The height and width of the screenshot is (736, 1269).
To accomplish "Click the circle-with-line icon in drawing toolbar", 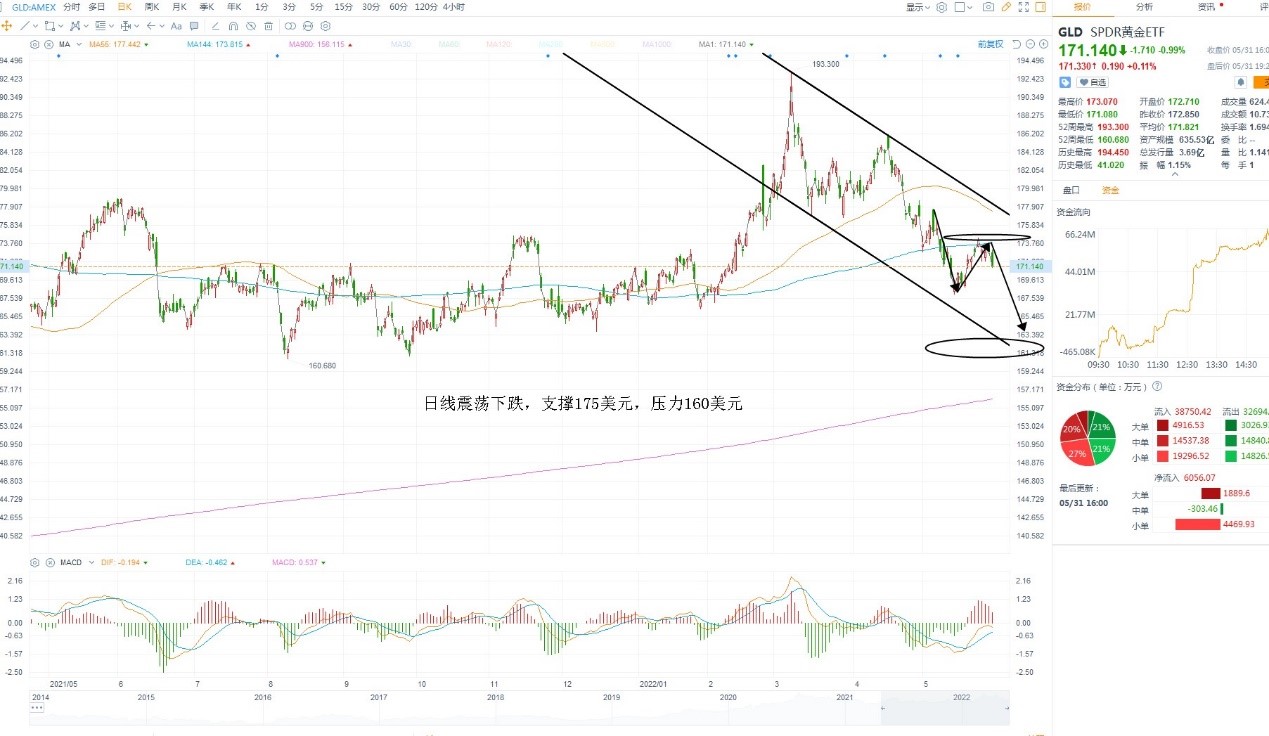I will click(308, 26).
